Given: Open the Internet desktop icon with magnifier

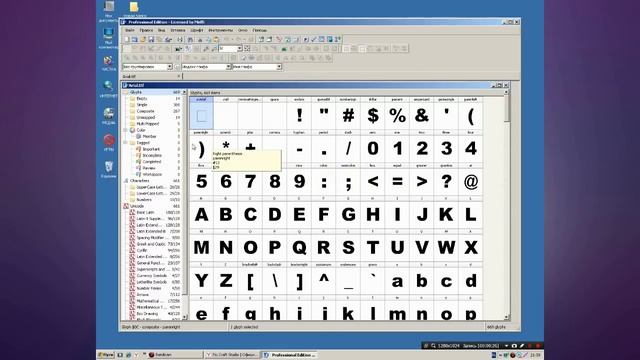Looking at the screenshot, I should pos(109,89).
